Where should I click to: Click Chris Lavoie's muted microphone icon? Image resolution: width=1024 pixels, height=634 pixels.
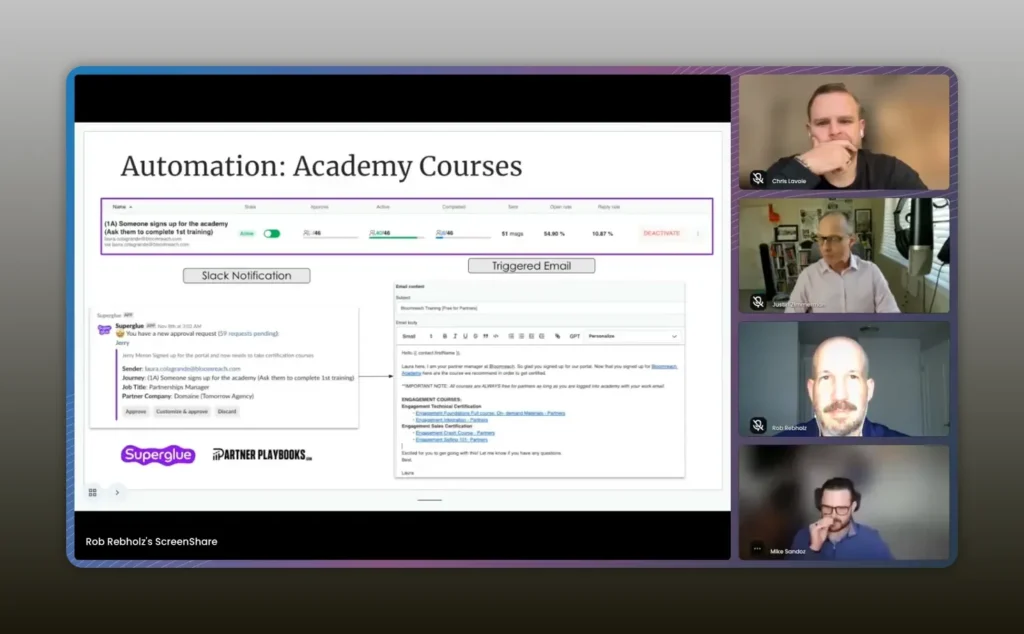[758, 179]
